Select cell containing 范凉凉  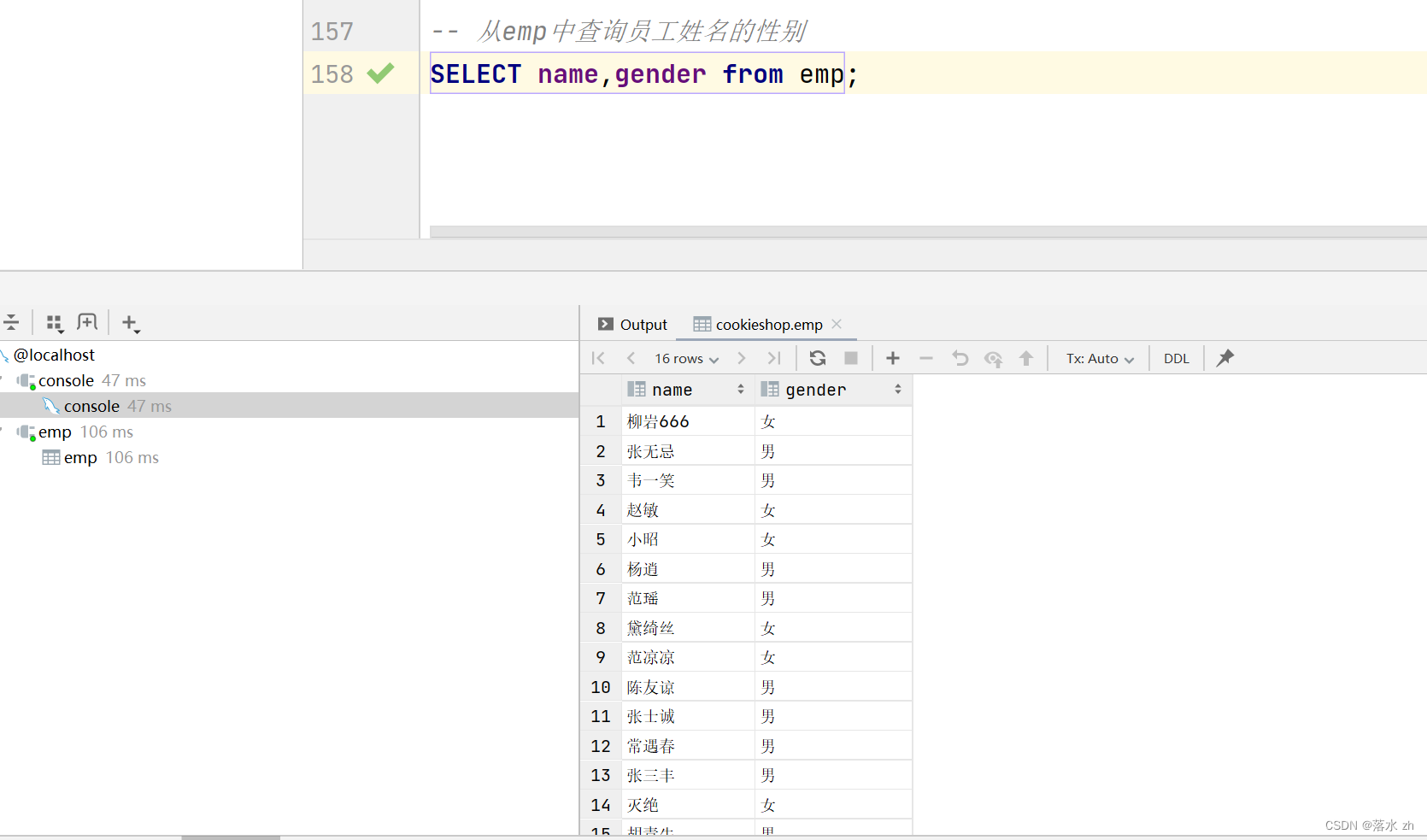tap(688, 657)
